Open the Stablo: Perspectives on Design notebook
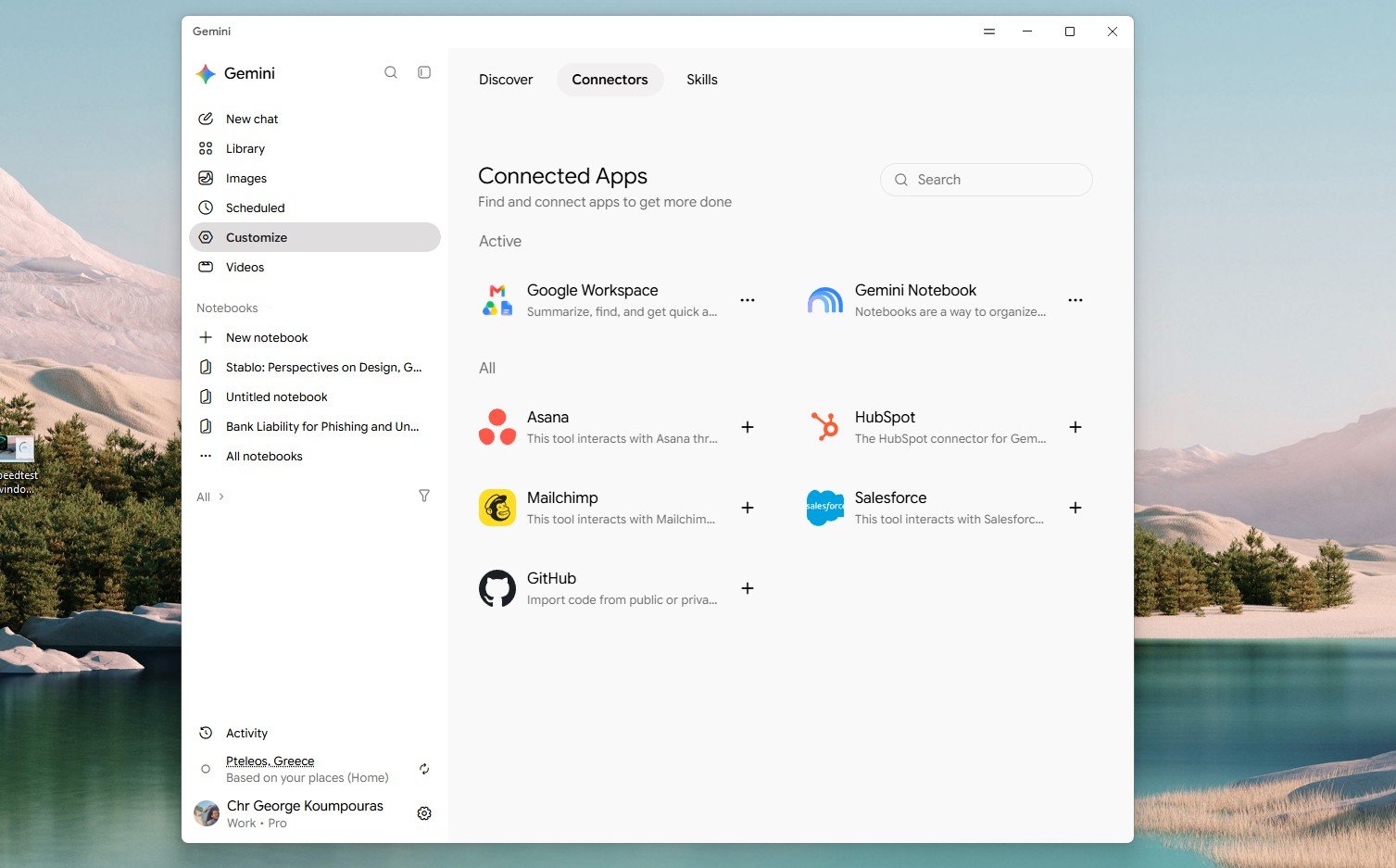The image size is (1396, 868). click(315, 367)
